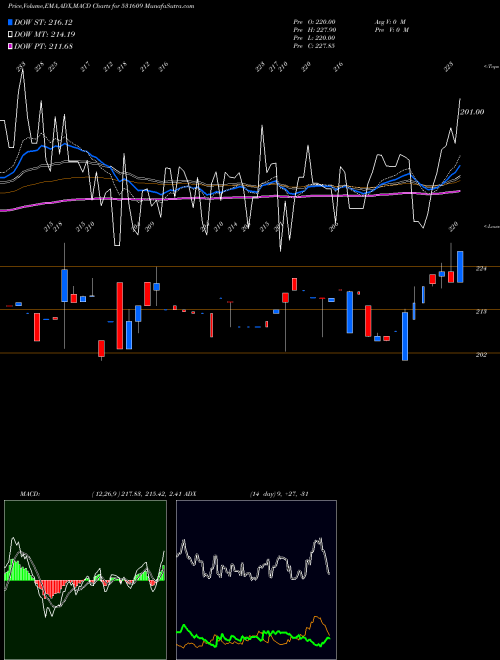Click the 224 price axis label
Image resolution: width=500 pixels, height=660 pixels.
[x=481, y=269]
